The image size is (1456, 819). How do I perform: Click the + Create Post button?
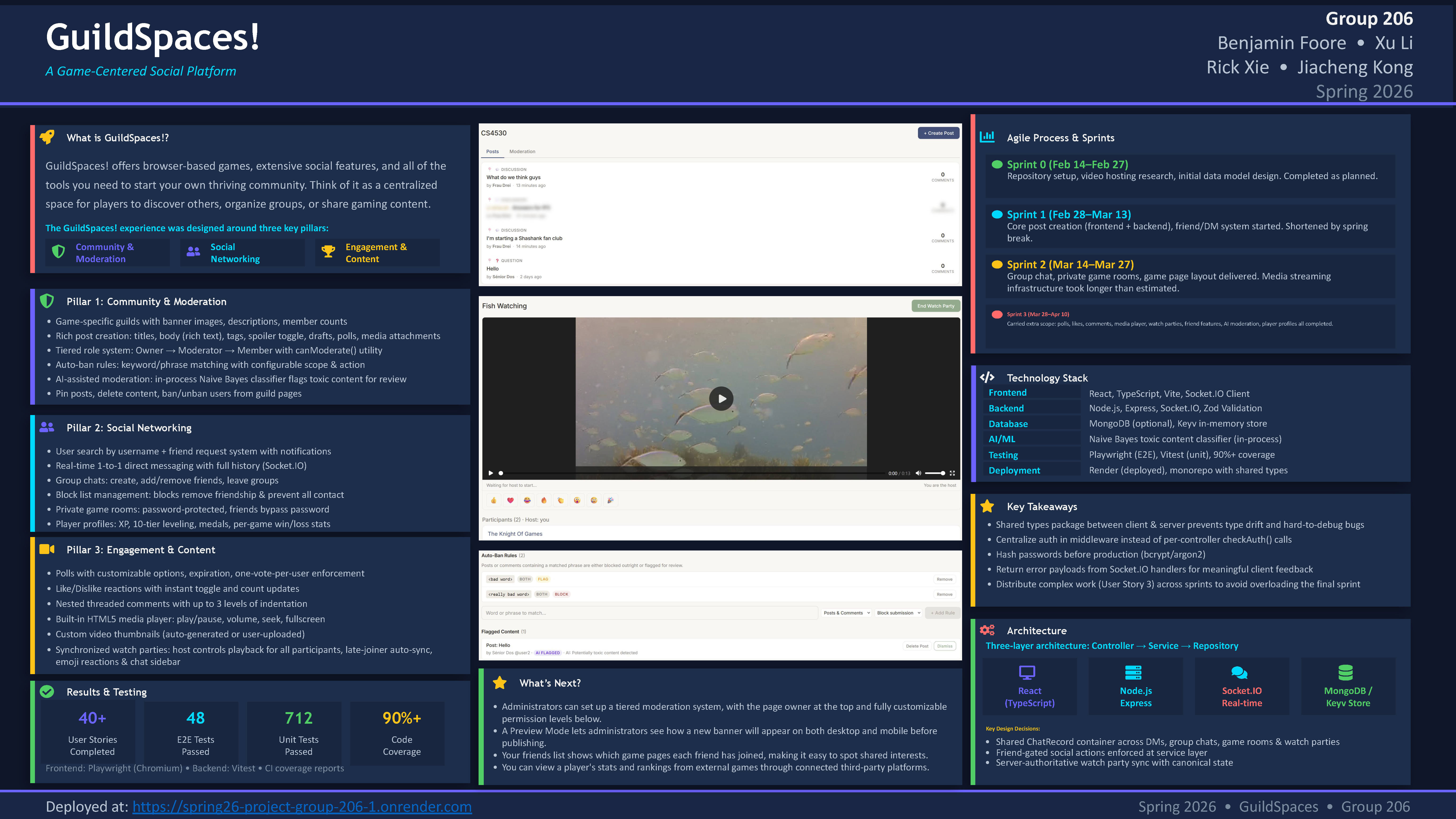click(938, 133)
